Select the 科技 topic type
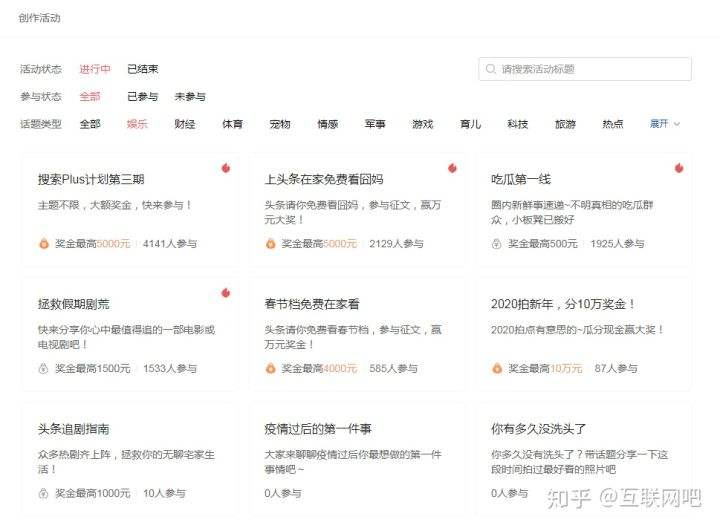 click(518, 124)
